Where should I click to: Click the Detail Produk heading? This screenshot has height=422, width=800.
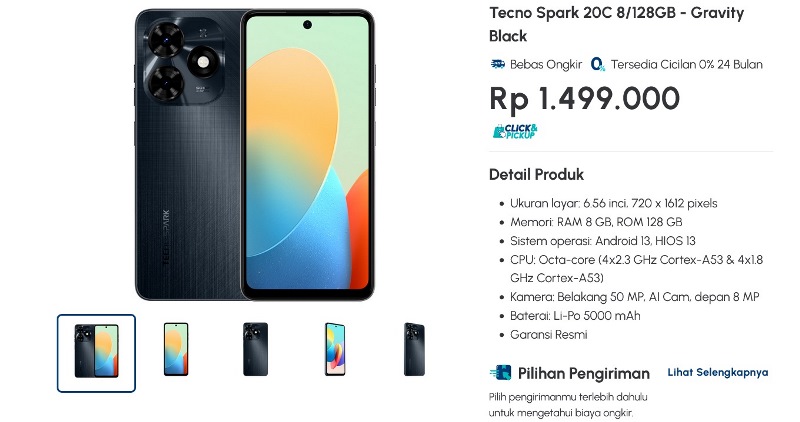tap(536, 175)
